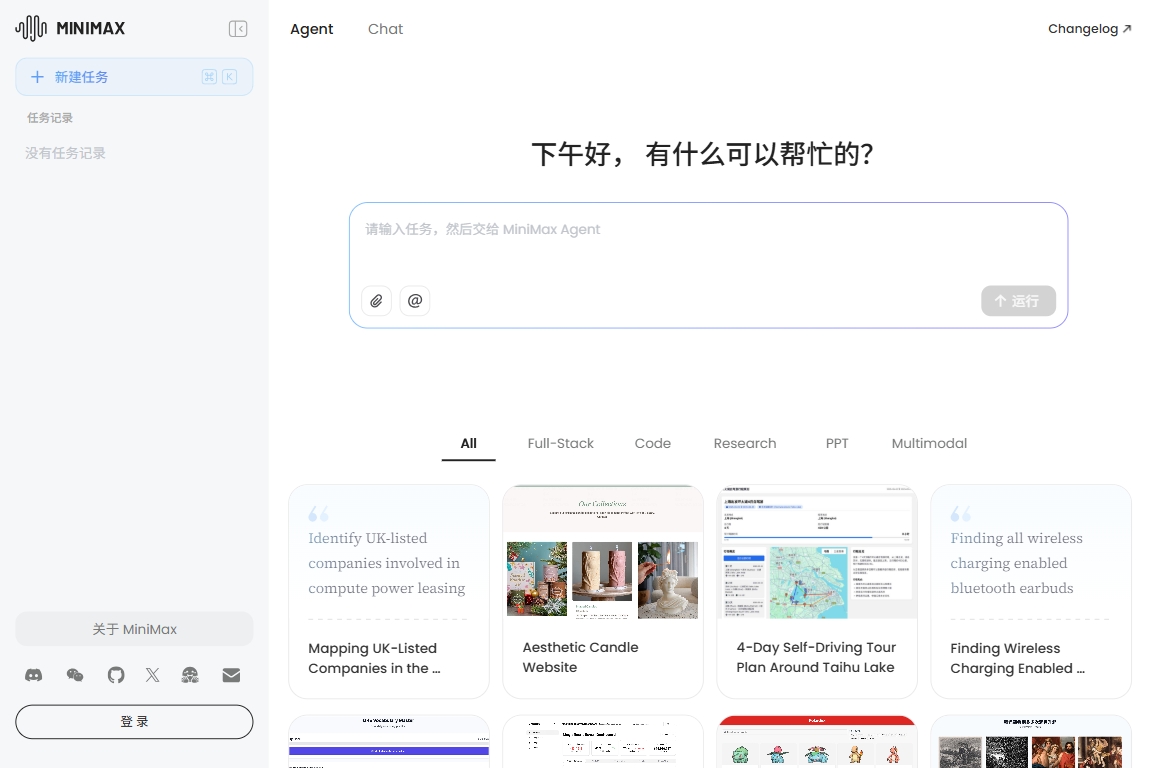Screen dimensions: 1152x768
Task: Select the Agent tab
Action: (311, 29)
